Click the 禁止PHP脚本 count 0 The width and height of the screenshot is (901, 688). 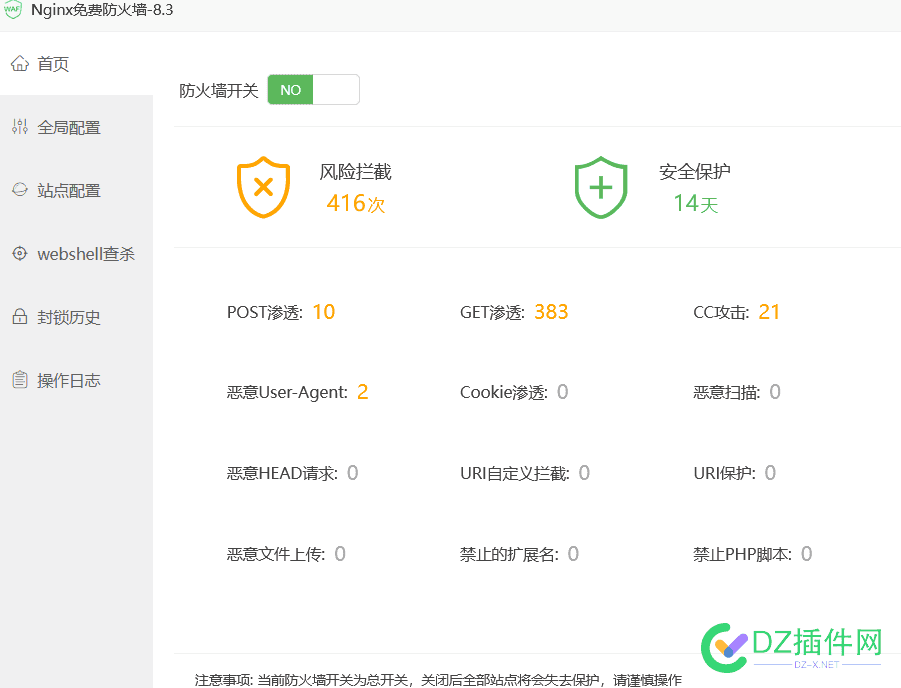[x=806, y=554]
